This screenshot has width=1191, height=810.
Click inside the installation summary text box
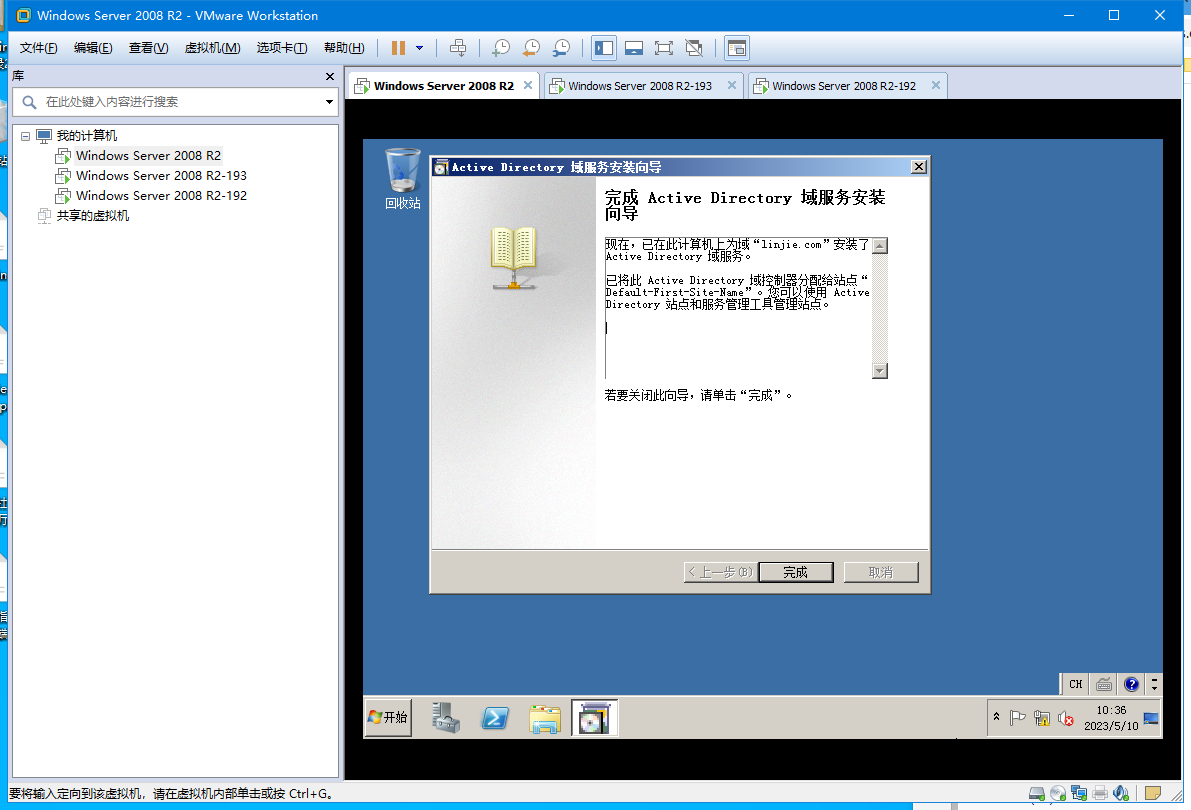[x=738, y=308]
